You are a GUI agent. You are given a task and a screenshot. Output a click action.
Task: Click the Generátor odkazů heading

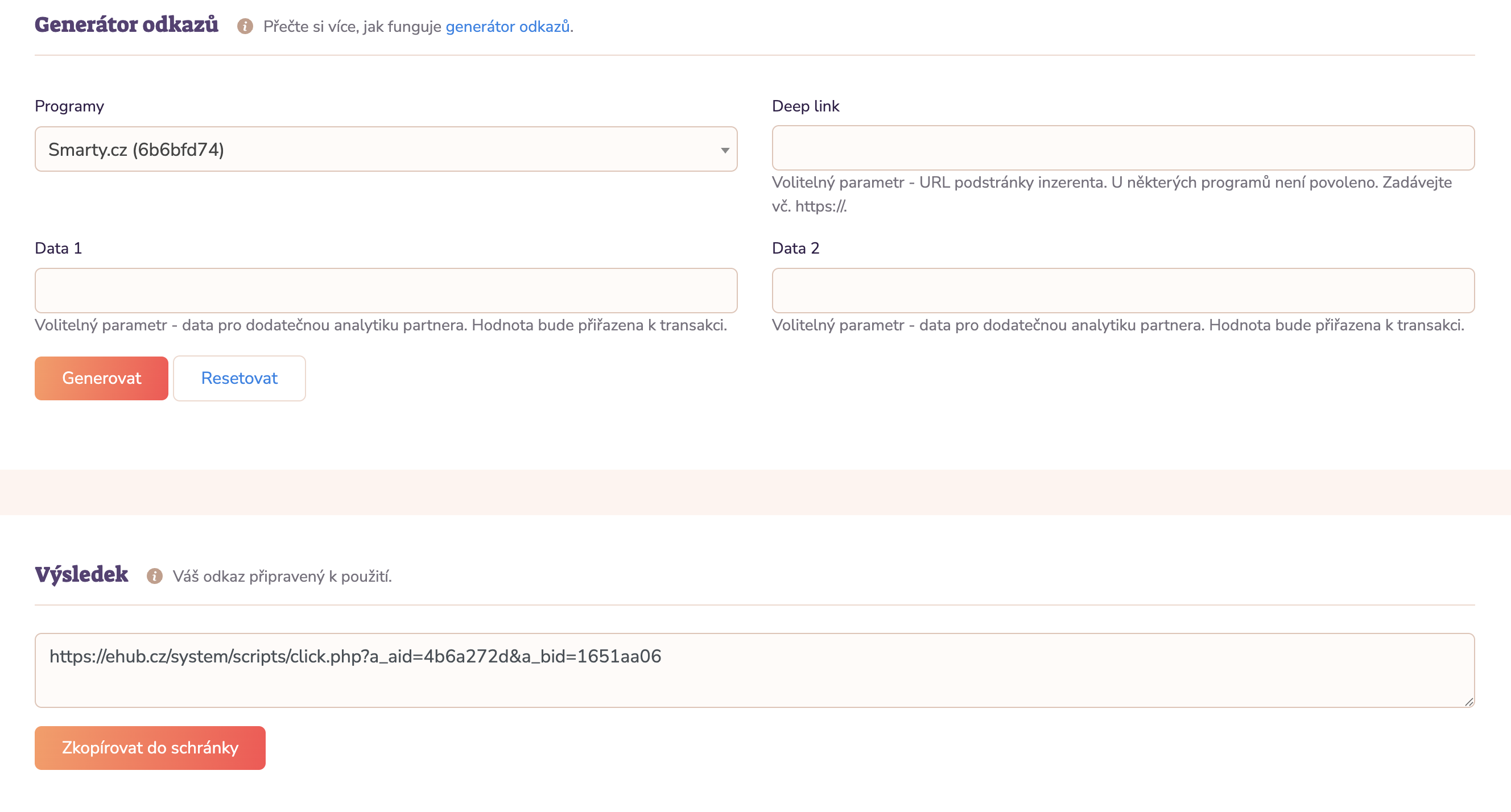(126, 24)
